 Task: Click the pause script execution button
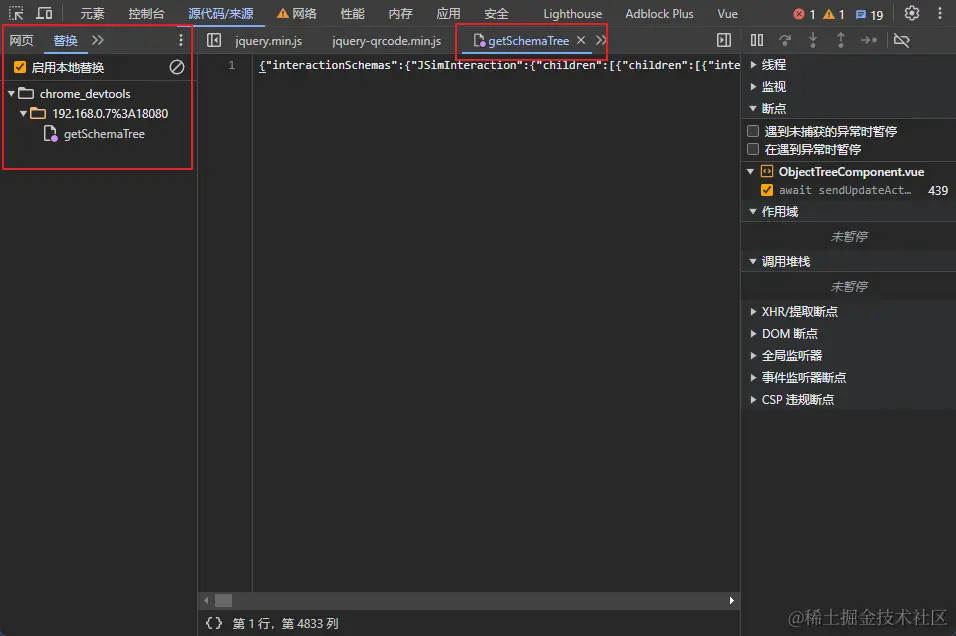tap(757, 40)
